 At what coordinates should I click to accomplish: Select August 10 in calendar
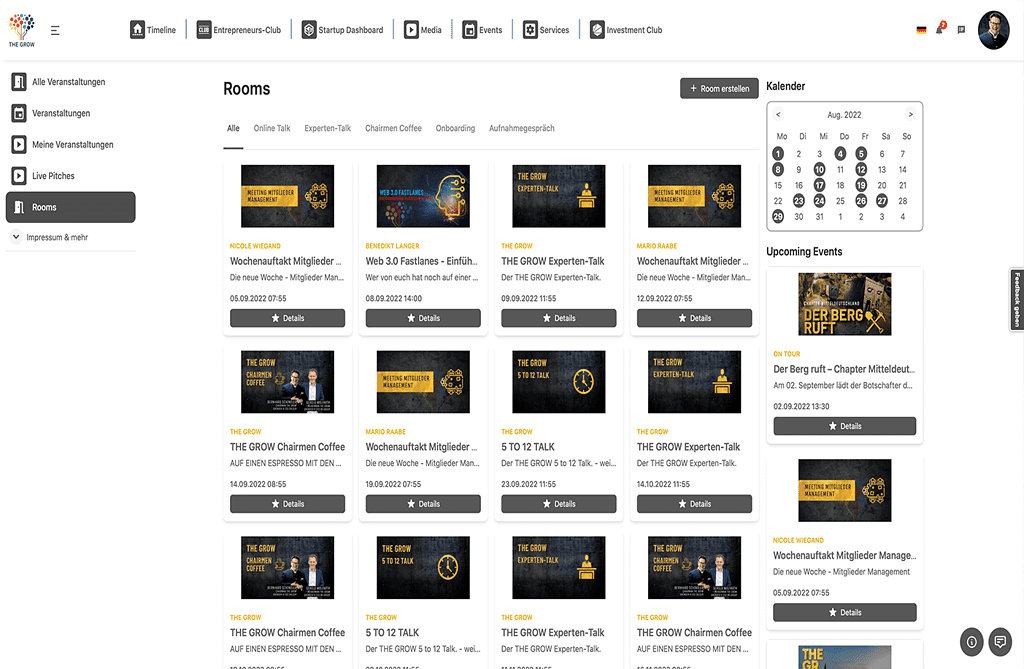point(820,169)
